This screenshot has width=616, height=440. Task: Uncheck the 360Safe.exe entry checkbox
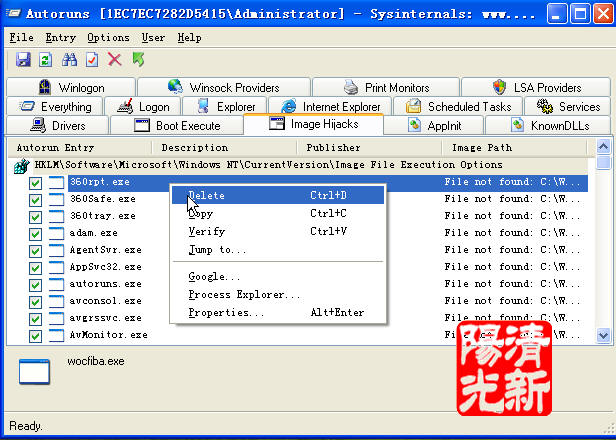(35, 200)
